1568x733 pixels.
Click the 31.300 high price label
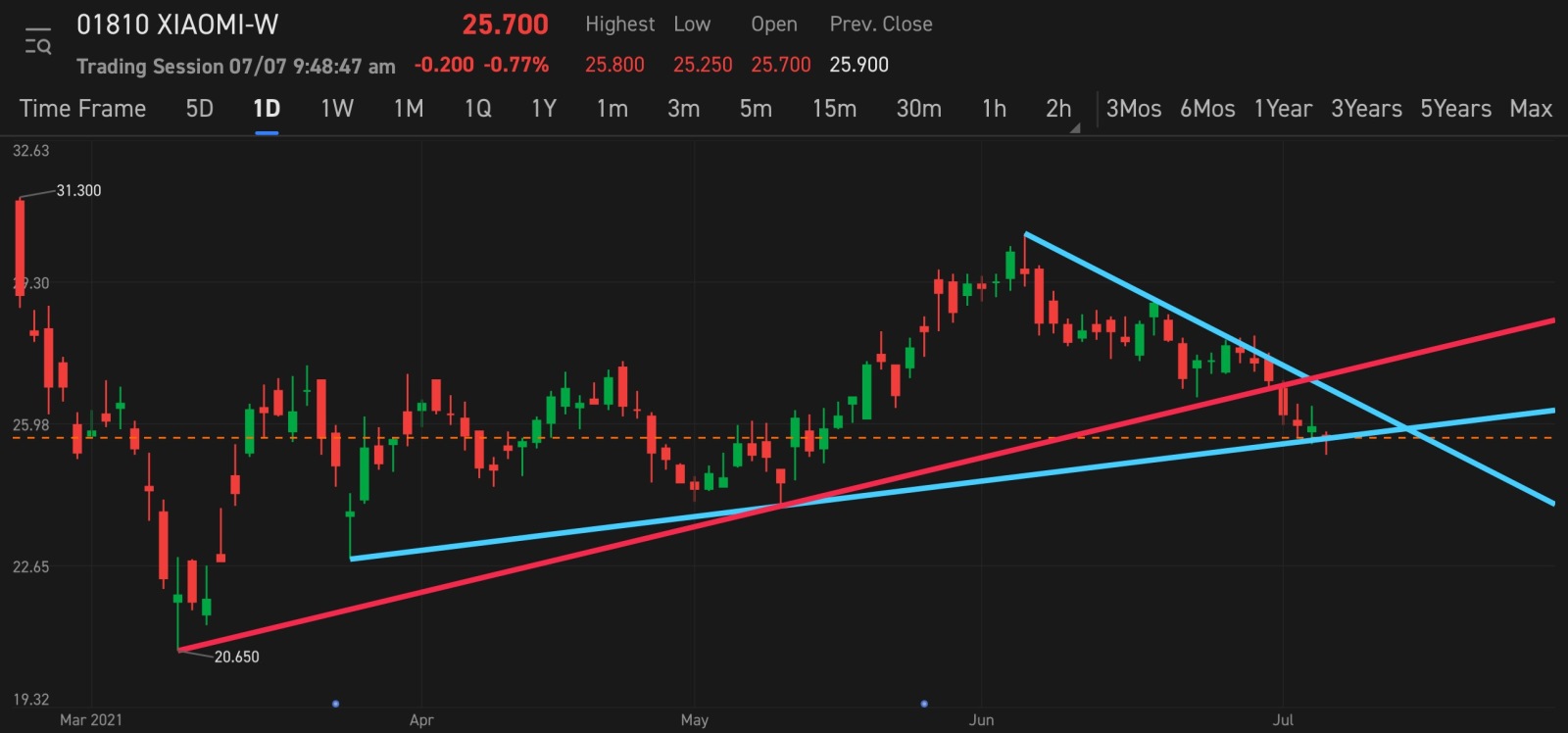[78, 191]
